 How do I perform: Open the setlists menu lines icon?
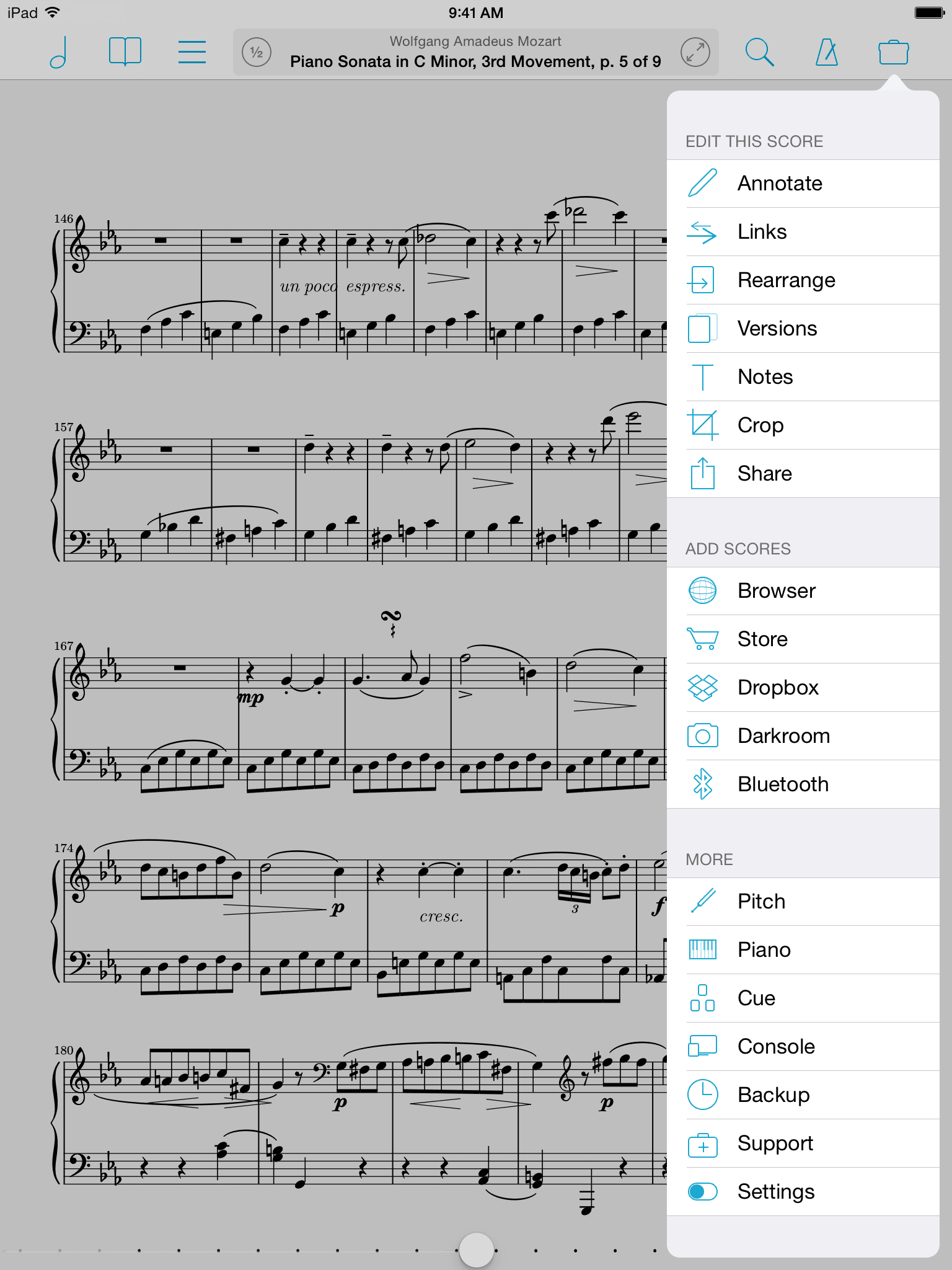pos(192,52)
